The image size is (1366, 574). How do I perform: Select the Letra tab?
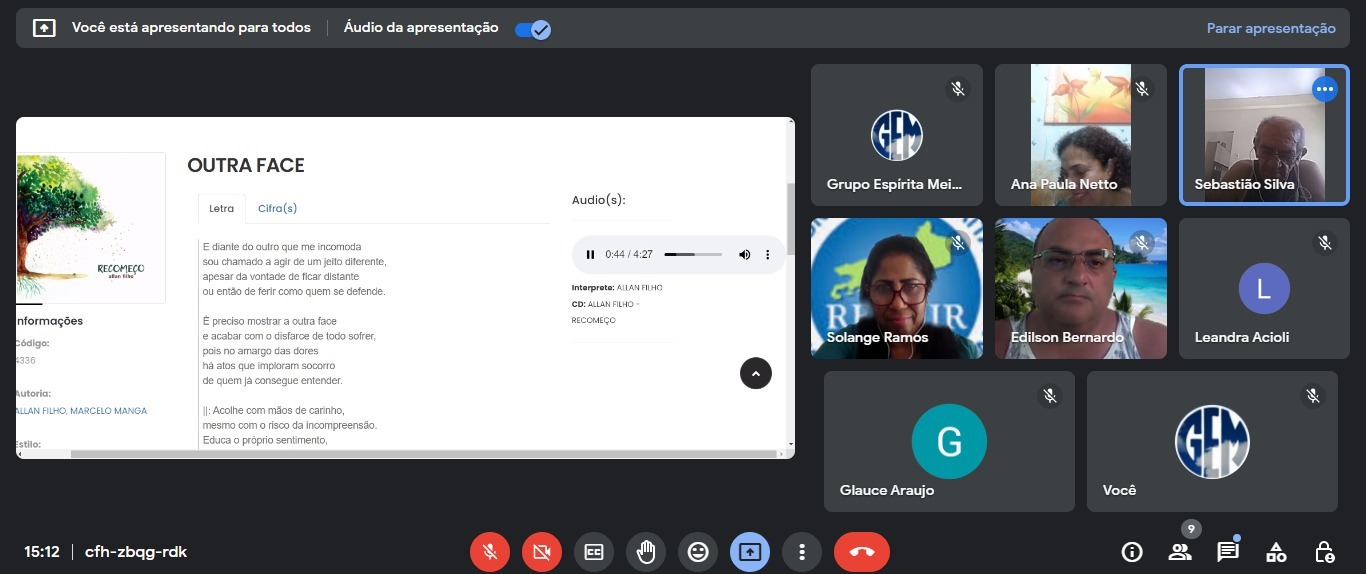pos(221,209)
